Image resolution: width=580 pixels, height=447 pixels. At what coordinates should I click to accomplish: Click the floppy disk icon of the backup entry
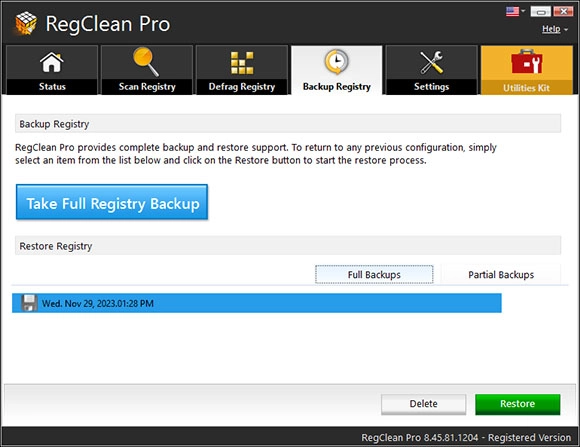coord(29,303)
